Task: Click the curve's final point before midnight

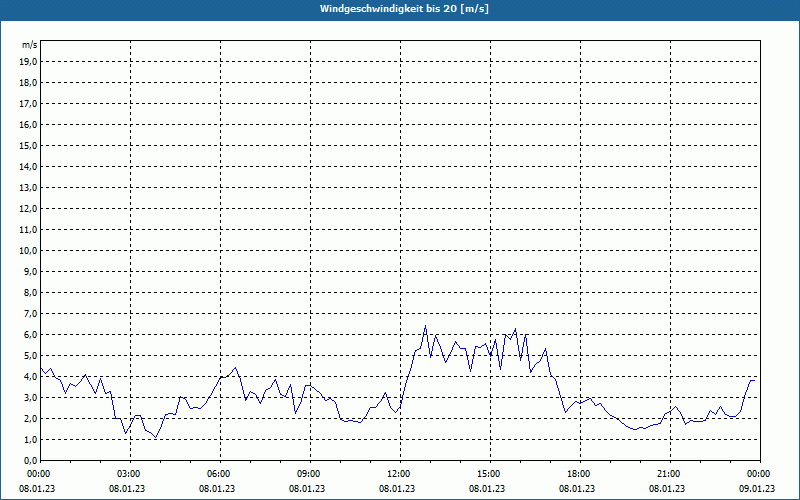Action: point(754,381)
